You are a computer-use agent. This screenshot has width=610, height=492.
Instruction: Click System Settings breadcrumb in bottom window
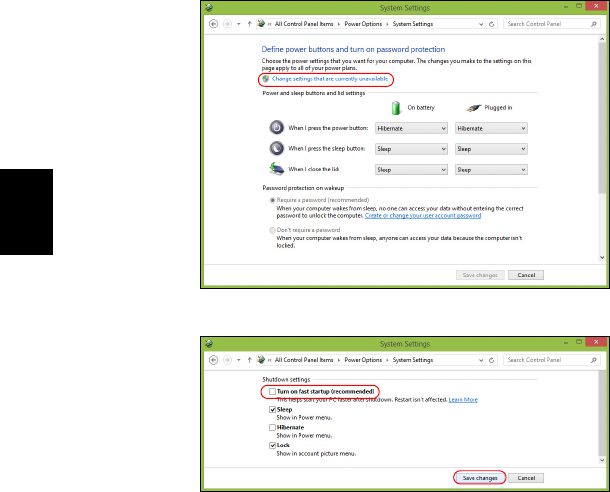click(413, 360)
